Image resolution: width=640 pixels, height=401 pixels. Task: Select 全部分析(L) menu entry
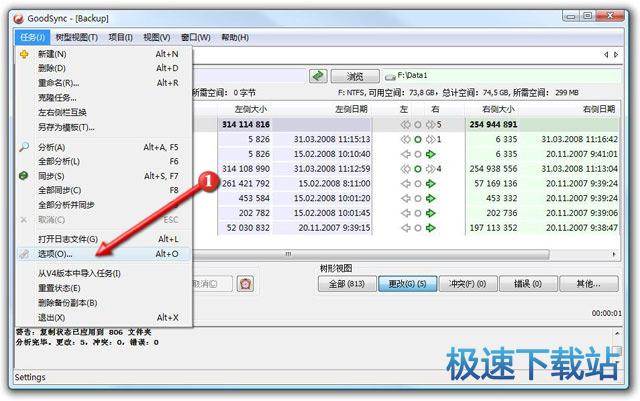coord(103,161)
